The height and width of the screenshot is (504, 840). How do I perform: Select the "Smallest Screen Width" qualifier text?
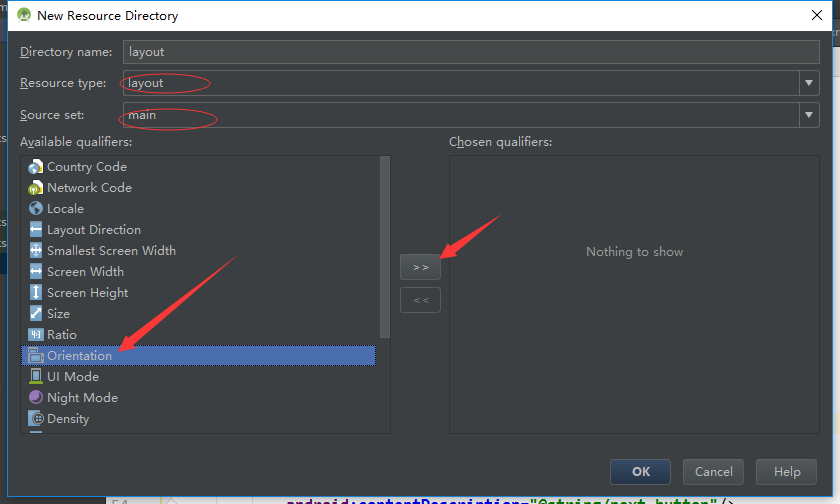click(x=111, y=251)
